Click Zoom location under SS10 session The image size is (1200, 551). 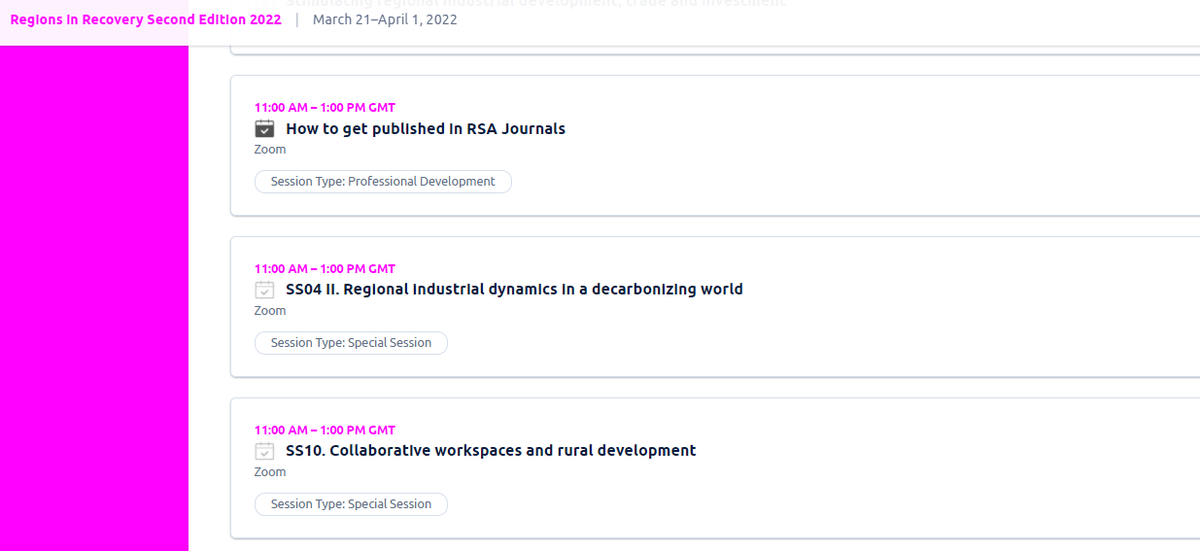coord(270,472)
